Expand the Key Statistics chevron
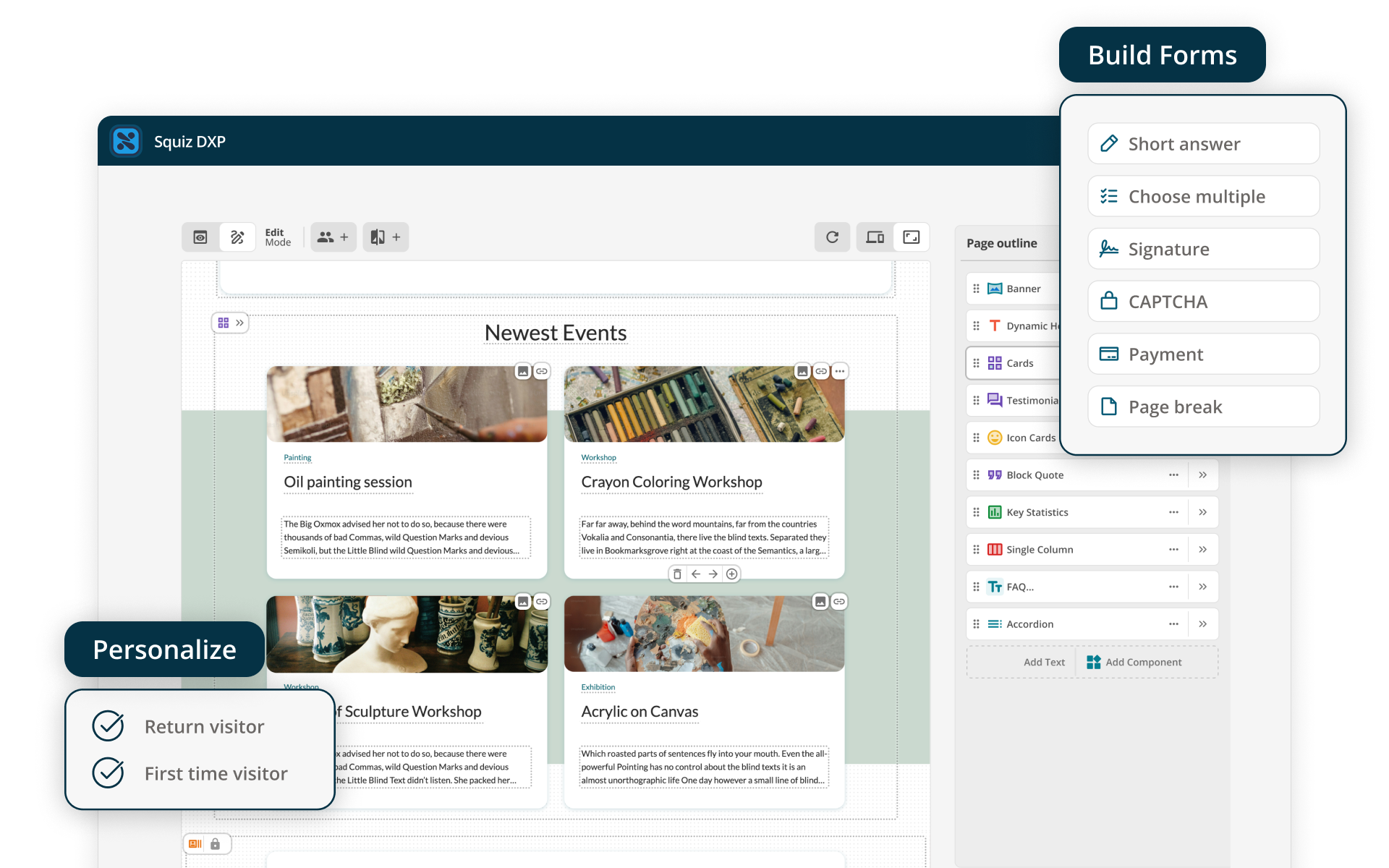1389x868 pixels. tap(1202, 512)
